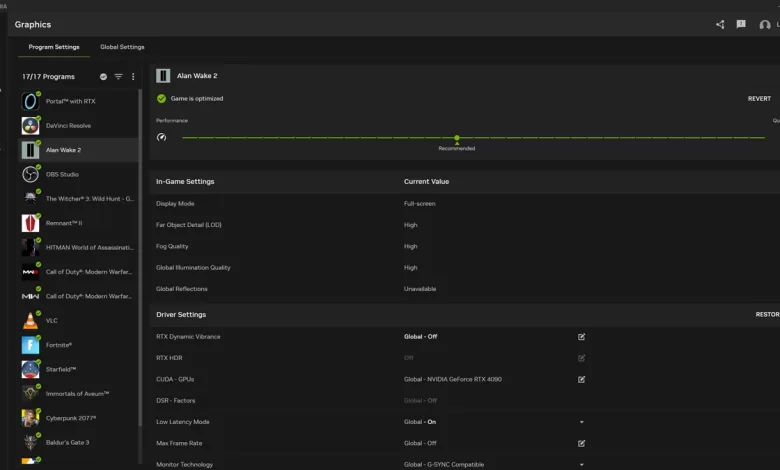Select the Remnant II program icon
The height and width of the screenshot is (470, 780).
pos(30,223)
